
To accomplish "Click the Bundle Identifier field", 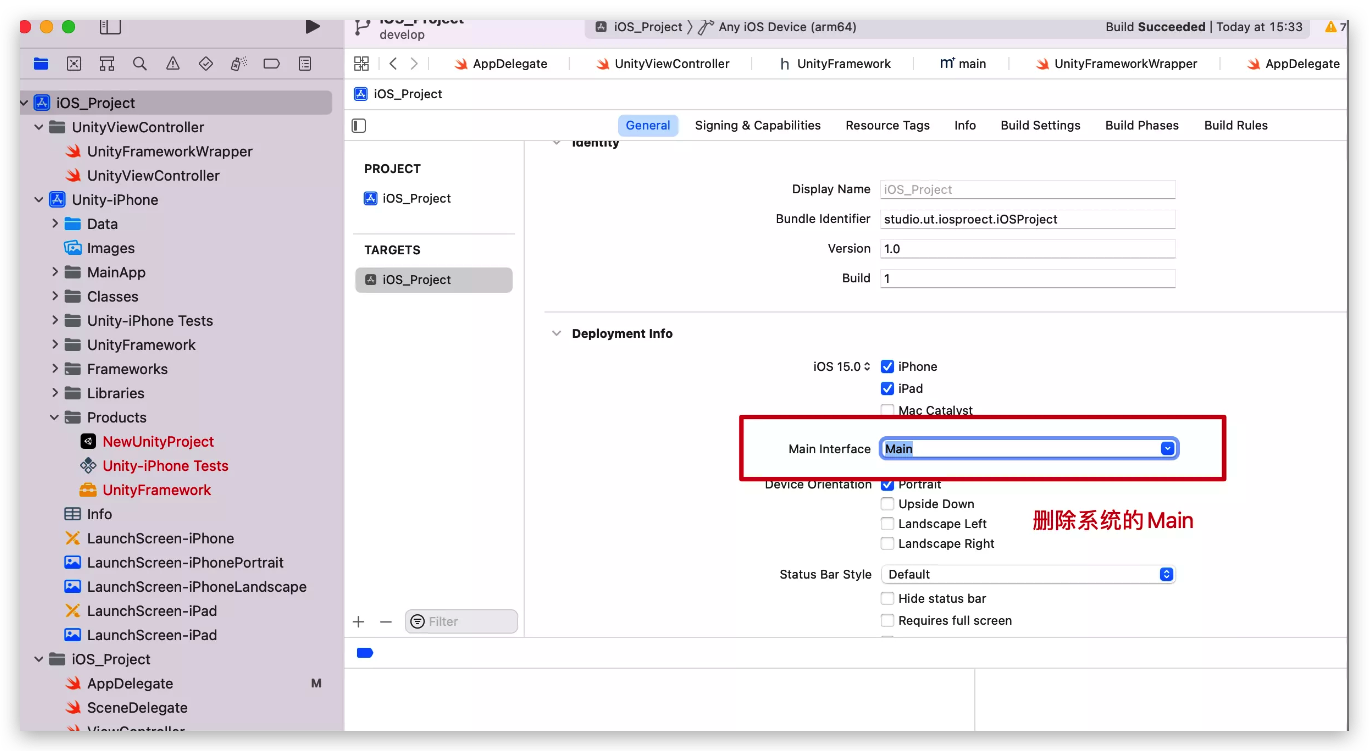I will point(1027,219).
